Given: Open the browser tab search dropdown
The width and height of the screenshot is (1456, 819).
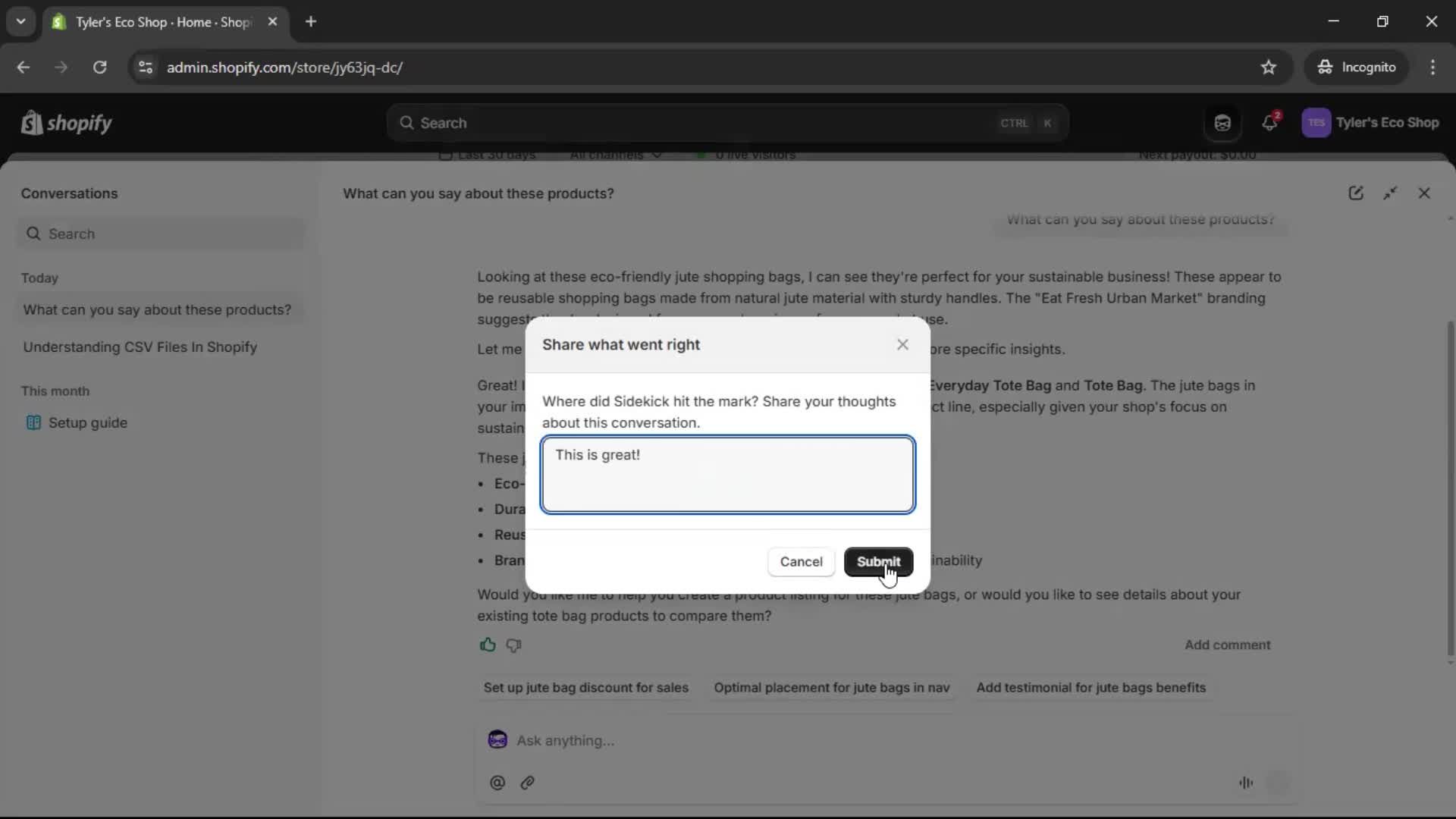Looking at the screenshot, I should 21,21.
